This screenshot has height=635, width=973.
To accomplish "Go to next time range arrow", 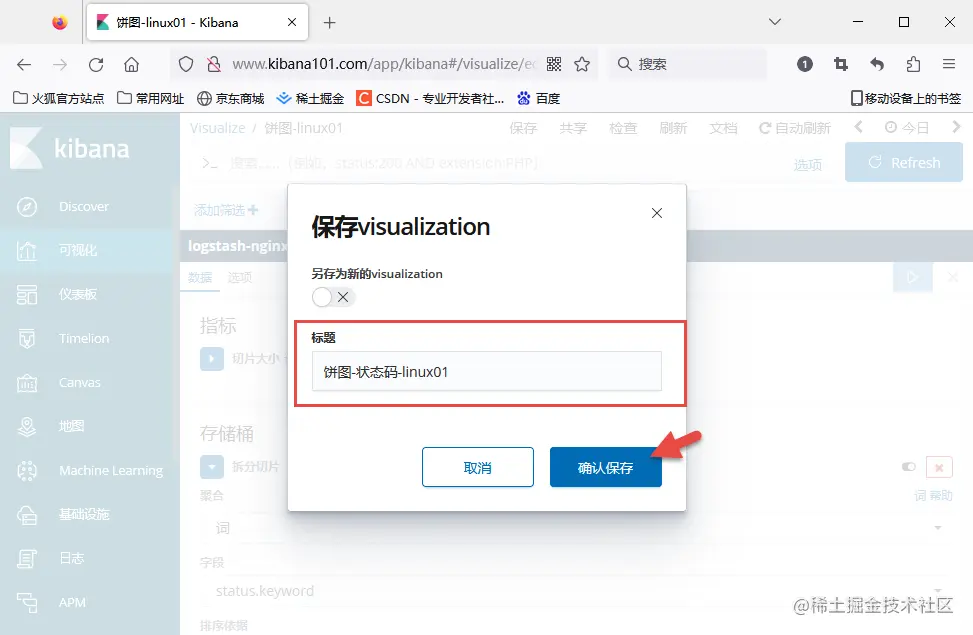I will 956,127.
